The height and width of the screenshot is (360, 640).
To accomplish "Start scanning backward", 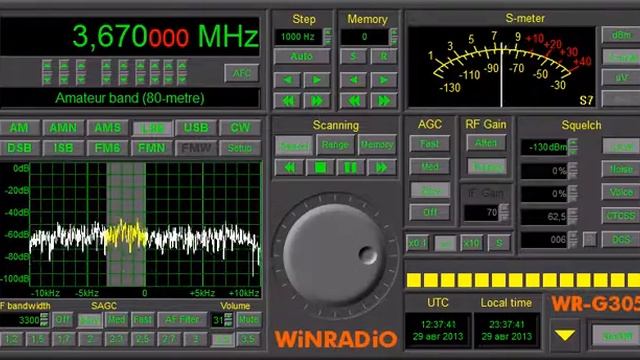I will (x=289, y=167).
